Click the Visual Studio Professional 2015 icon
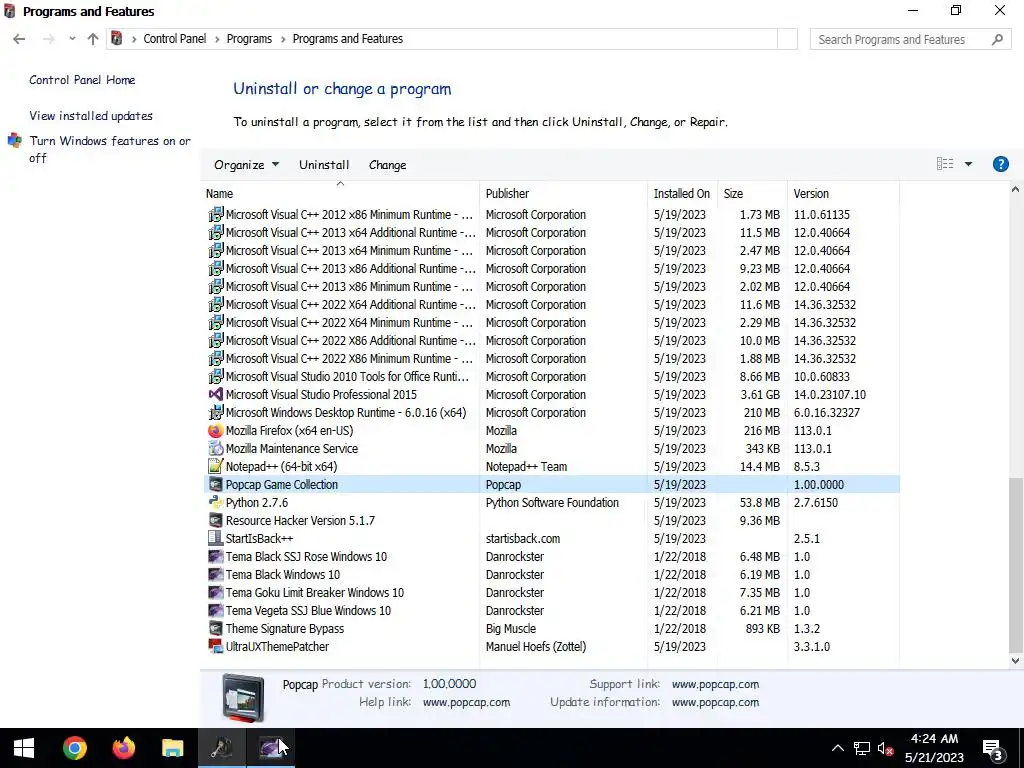 point(216,394)
